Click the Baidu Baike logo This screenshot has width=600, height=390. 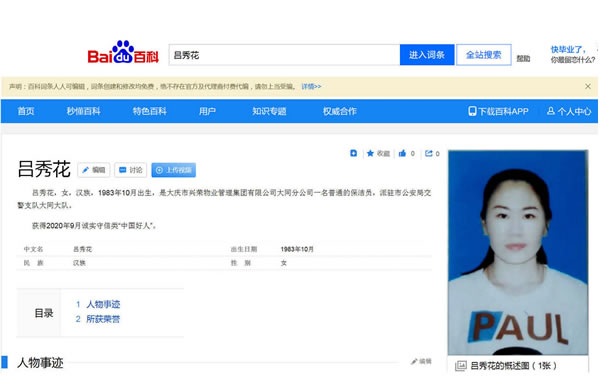(123, 52)
